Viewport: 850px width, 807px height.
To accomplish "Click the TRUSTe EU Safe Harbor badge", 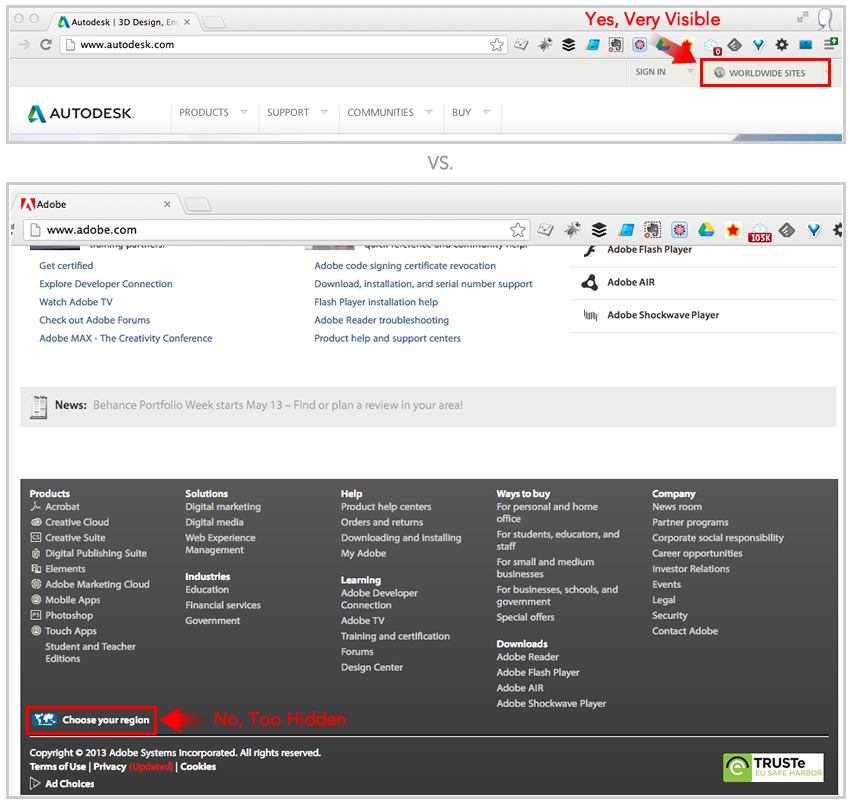I will 774,767.
